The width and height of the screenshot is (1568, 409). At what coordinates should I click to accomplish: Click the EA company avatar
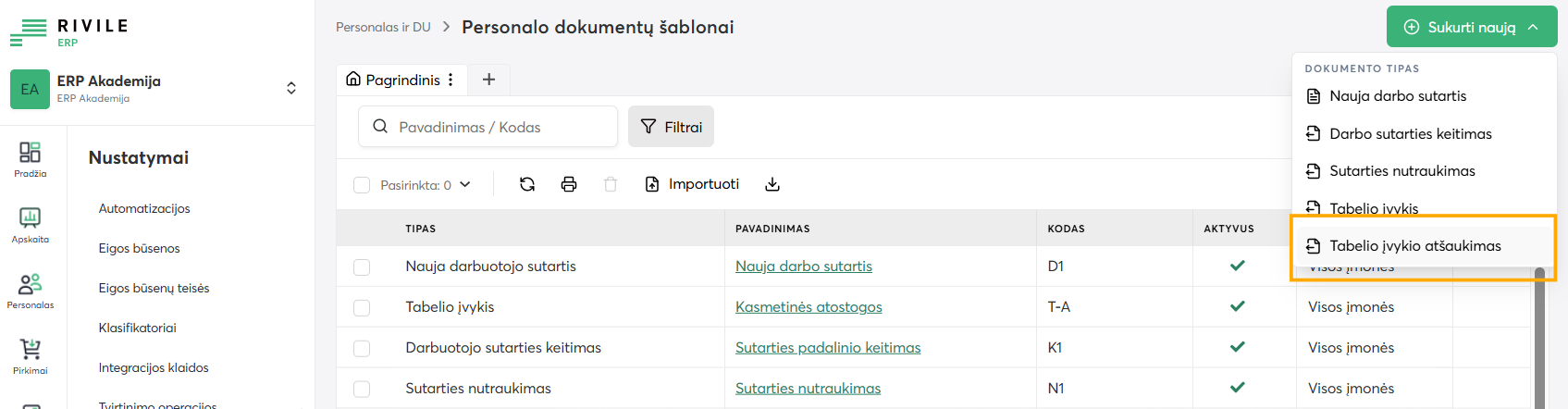pyautogui.click(x=30, y=89)
